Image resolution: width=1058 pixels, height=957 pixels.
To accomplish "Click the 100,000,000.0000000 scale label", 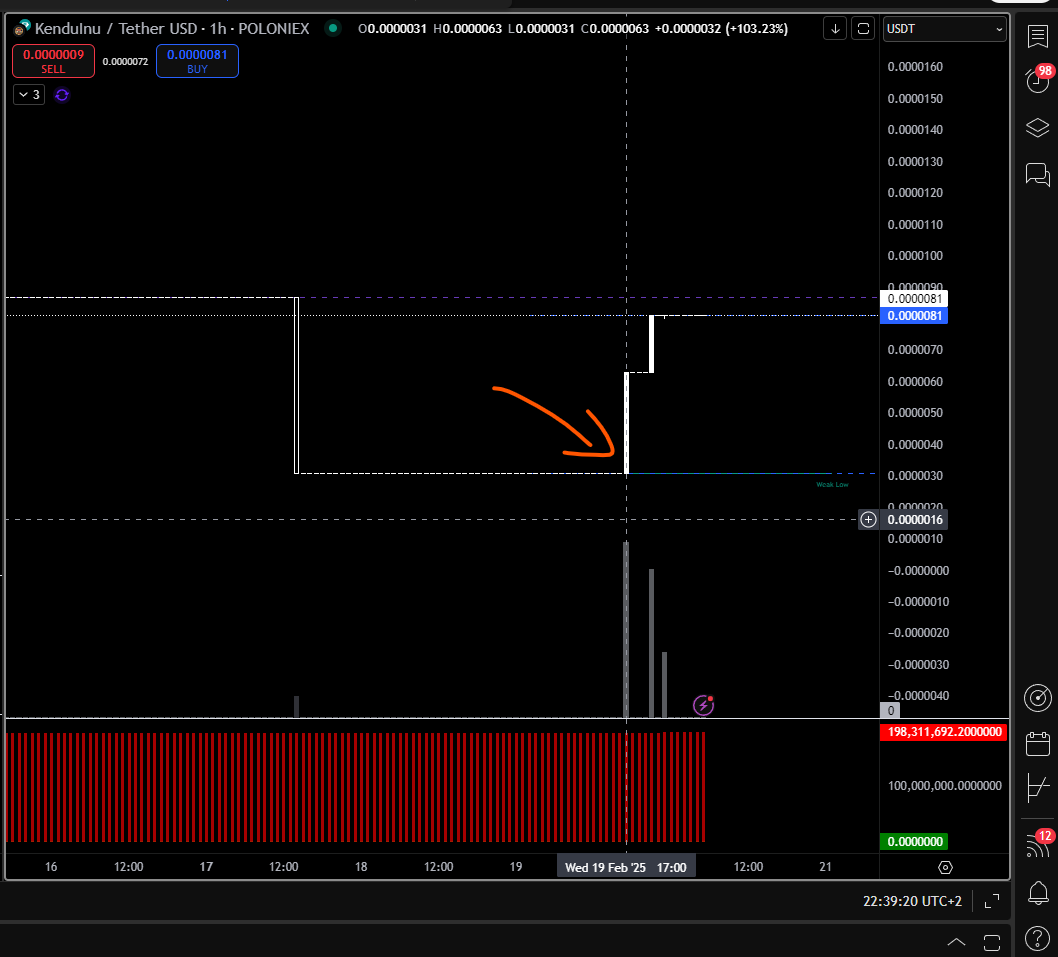I will (944, 786).
